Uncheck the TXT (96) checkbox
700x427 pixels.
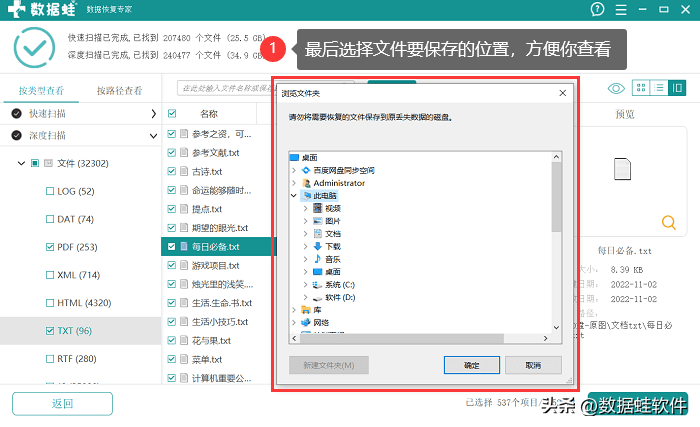pyautogui.click(x=50, y=331)
